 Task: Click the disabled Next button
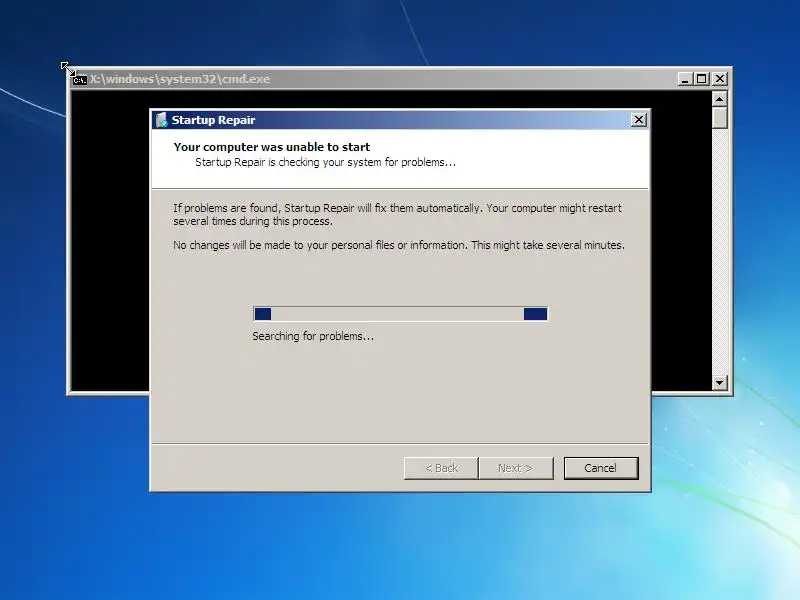click(x=515, y=468)
